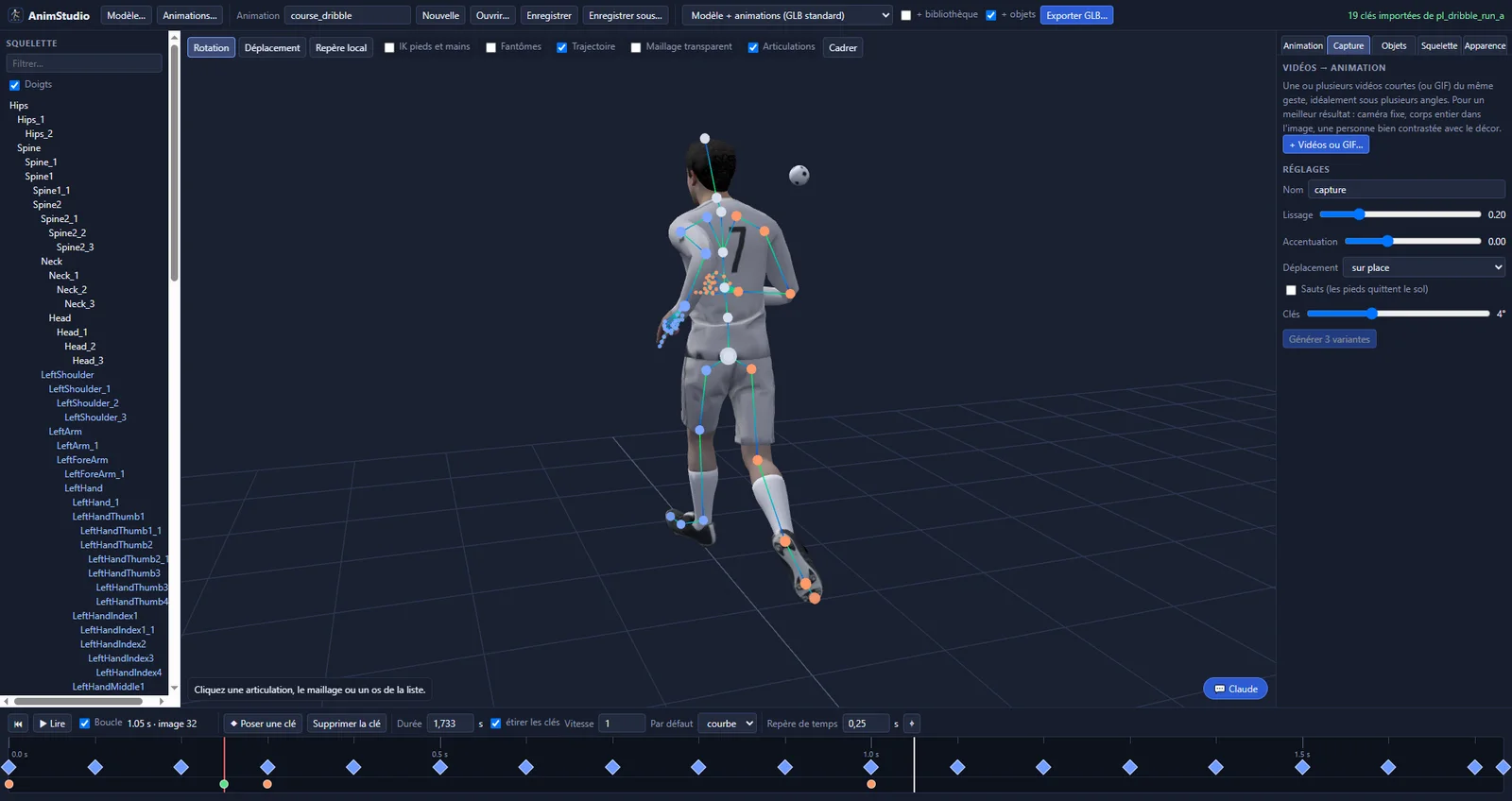This screenshot has height=801, width=1512.
Task: Open the Apparence tab
Action: (x=1485, y=45)
